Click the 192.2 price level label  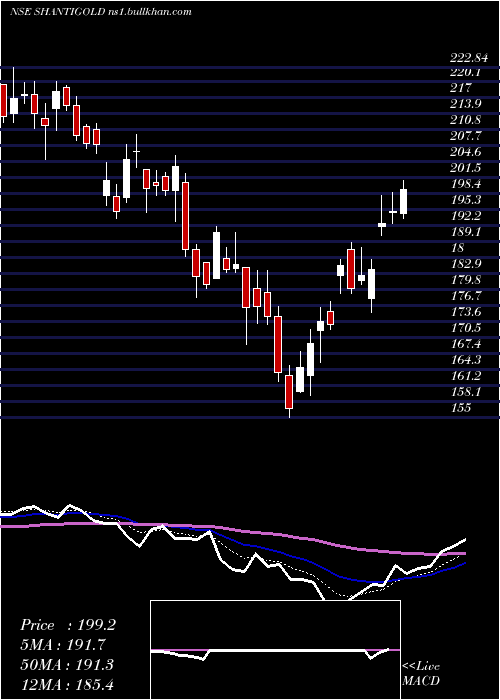pos(466,217)
